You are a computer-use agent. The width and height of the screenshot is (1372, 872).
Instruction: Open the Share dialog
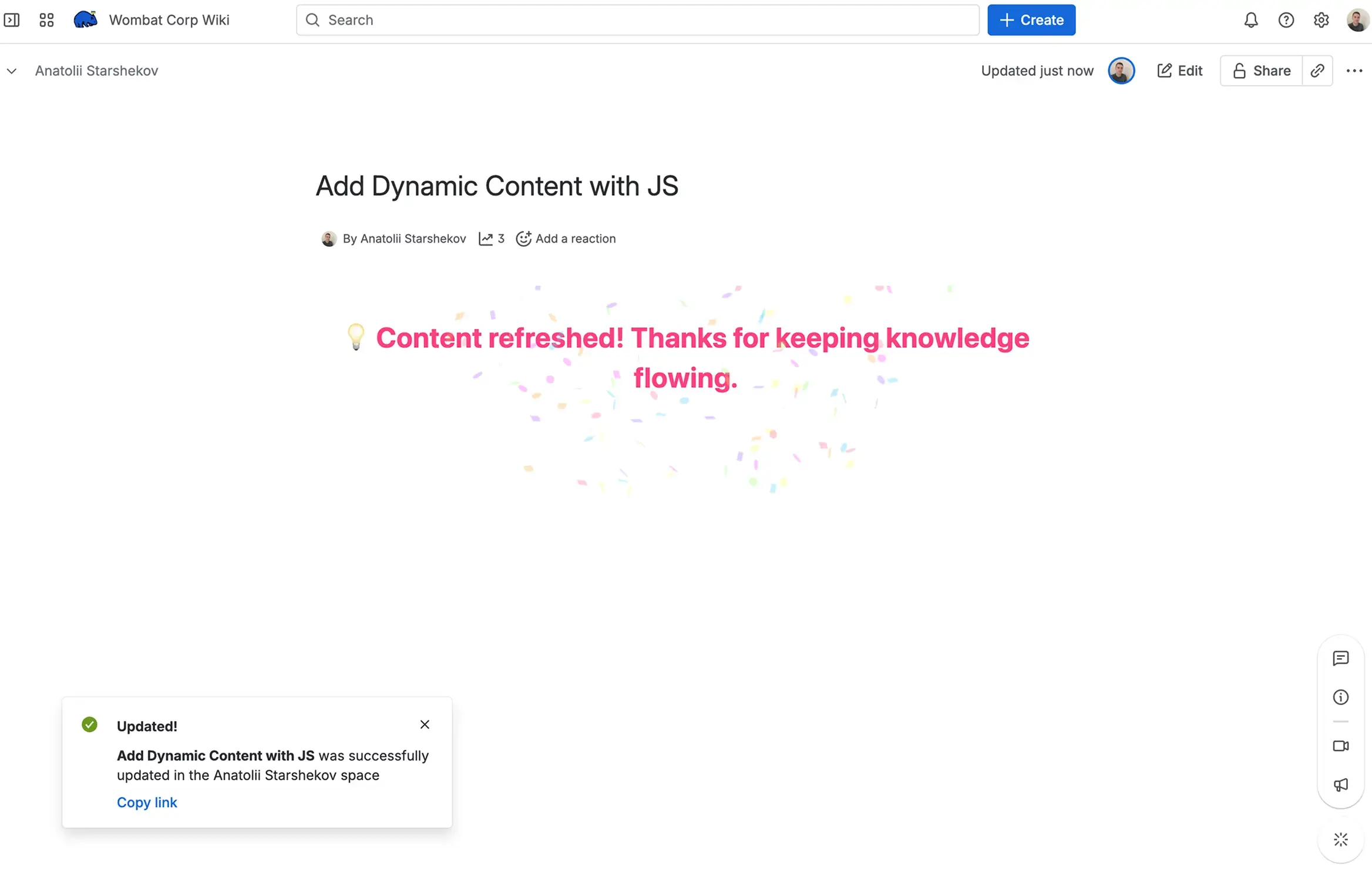(x=1262, y=71)
